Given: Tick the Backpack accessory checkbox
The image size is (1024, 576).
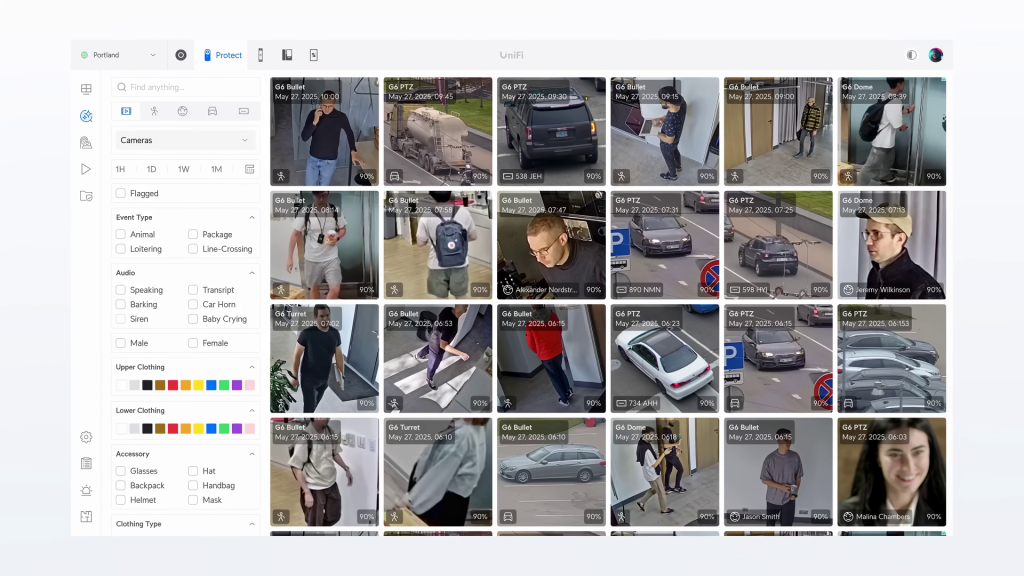Looking at the screenshot, I should [x=121, y=486].
